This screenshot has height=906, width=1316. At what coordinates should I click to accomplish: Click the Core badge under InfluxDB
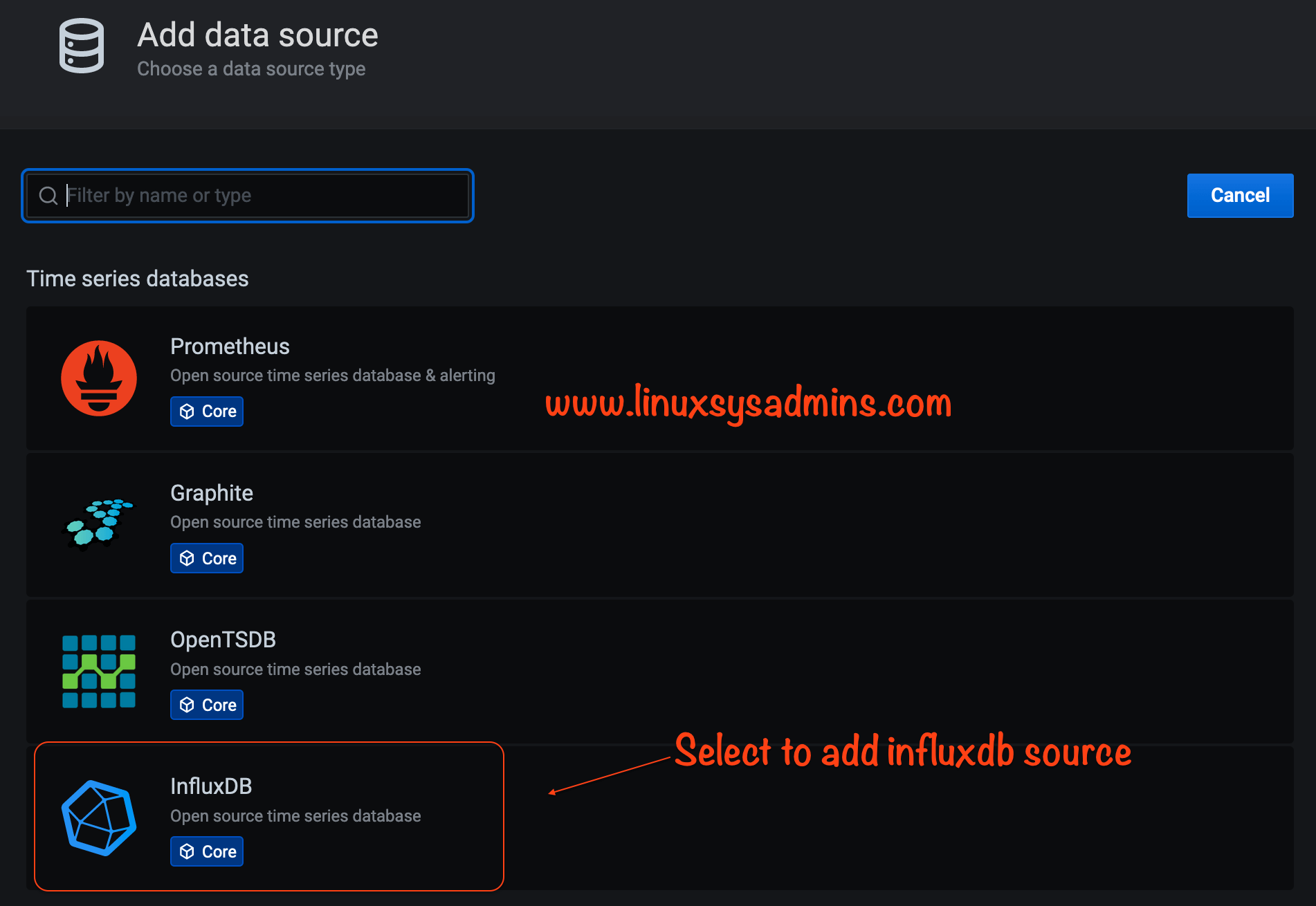(207, 851)
